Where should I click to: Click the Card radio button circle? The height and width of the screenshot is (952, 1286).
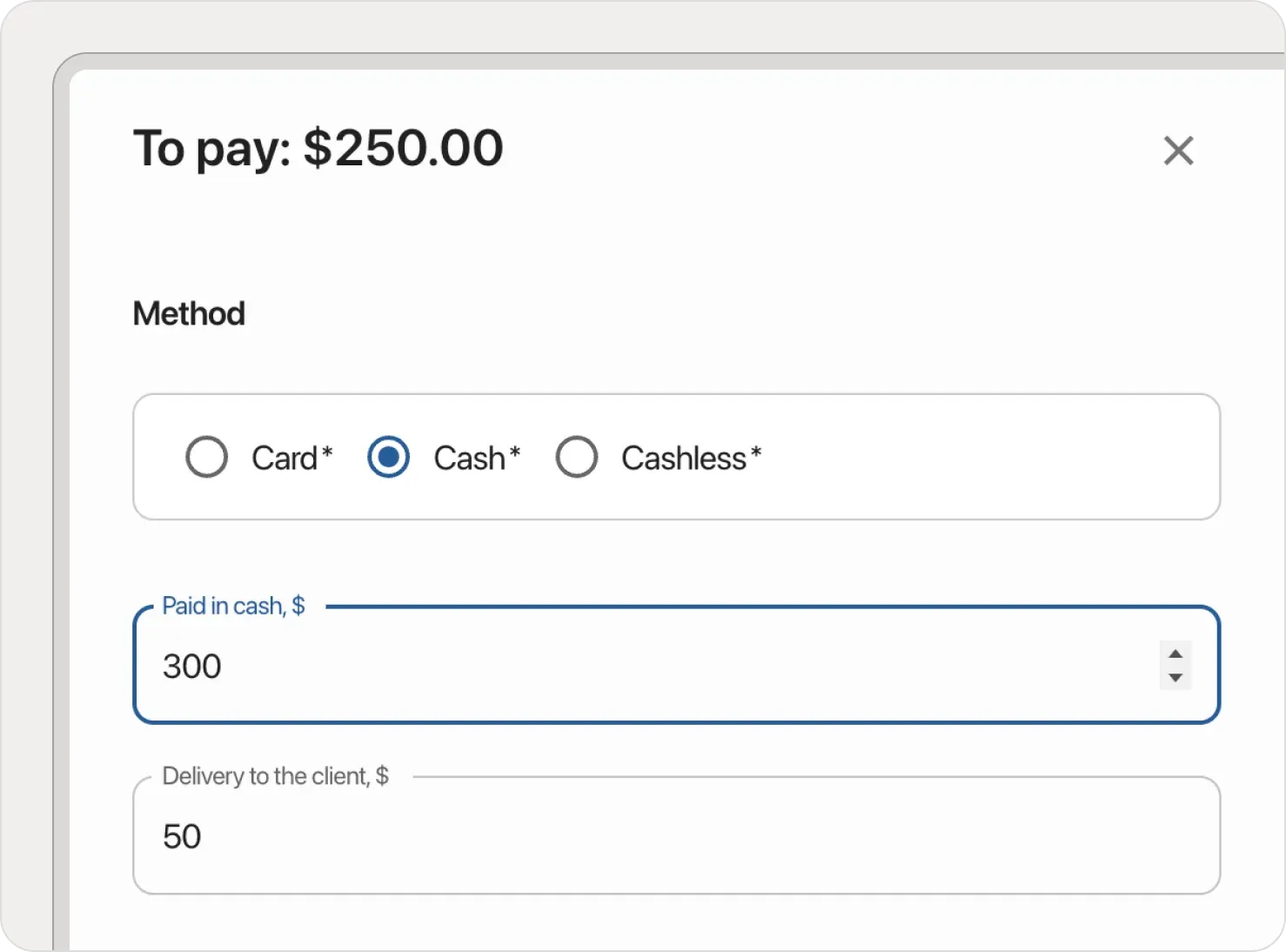pos(206,456)
